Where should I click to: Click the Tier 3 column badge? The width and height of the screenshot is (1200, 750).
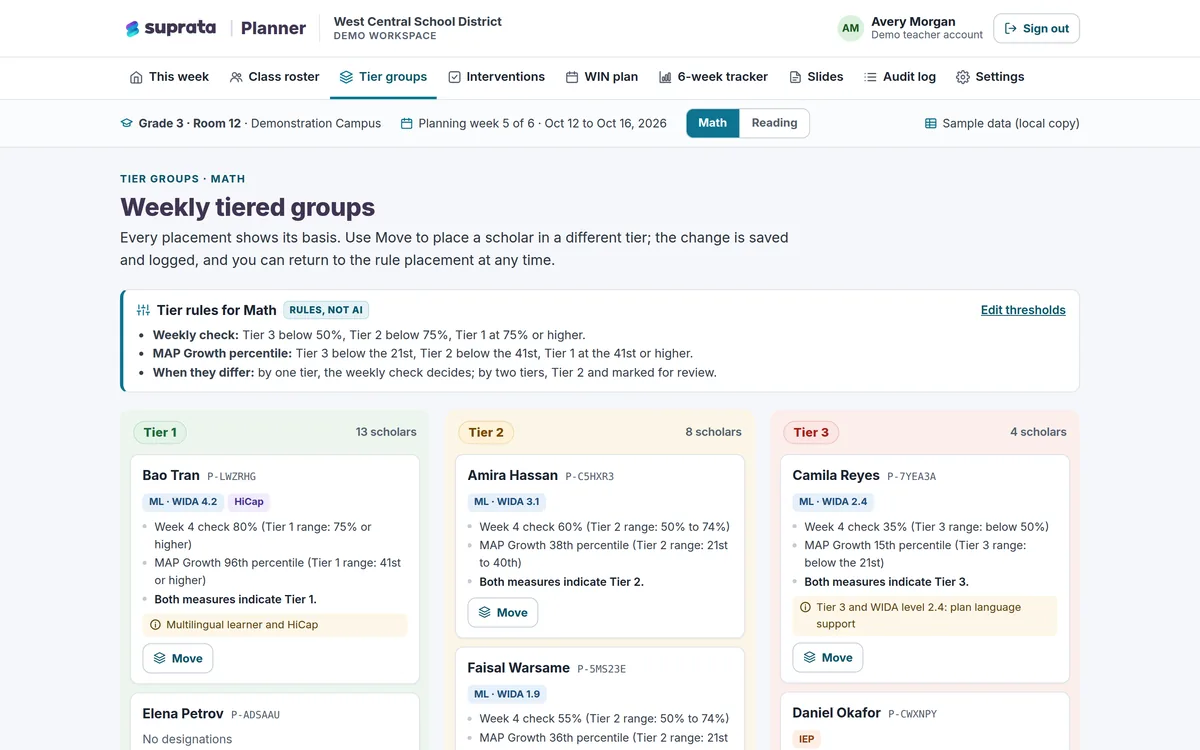tap(811, 432)
